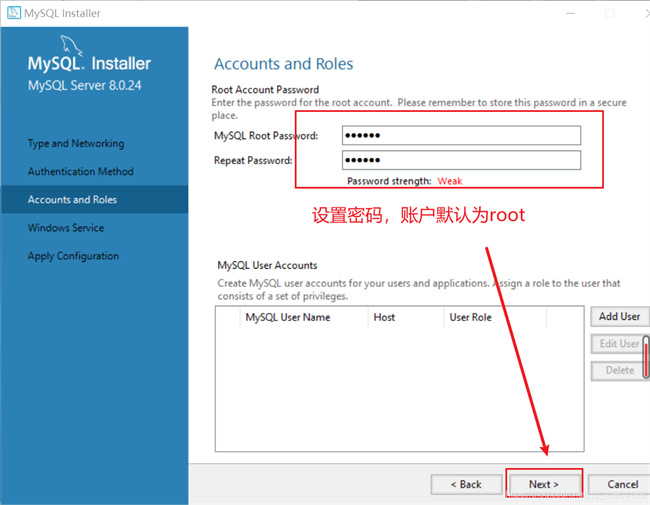Focus the MySQL Root Password field
Image resolution: width=650 pixels, height=505 pixels.
(461, 136)
